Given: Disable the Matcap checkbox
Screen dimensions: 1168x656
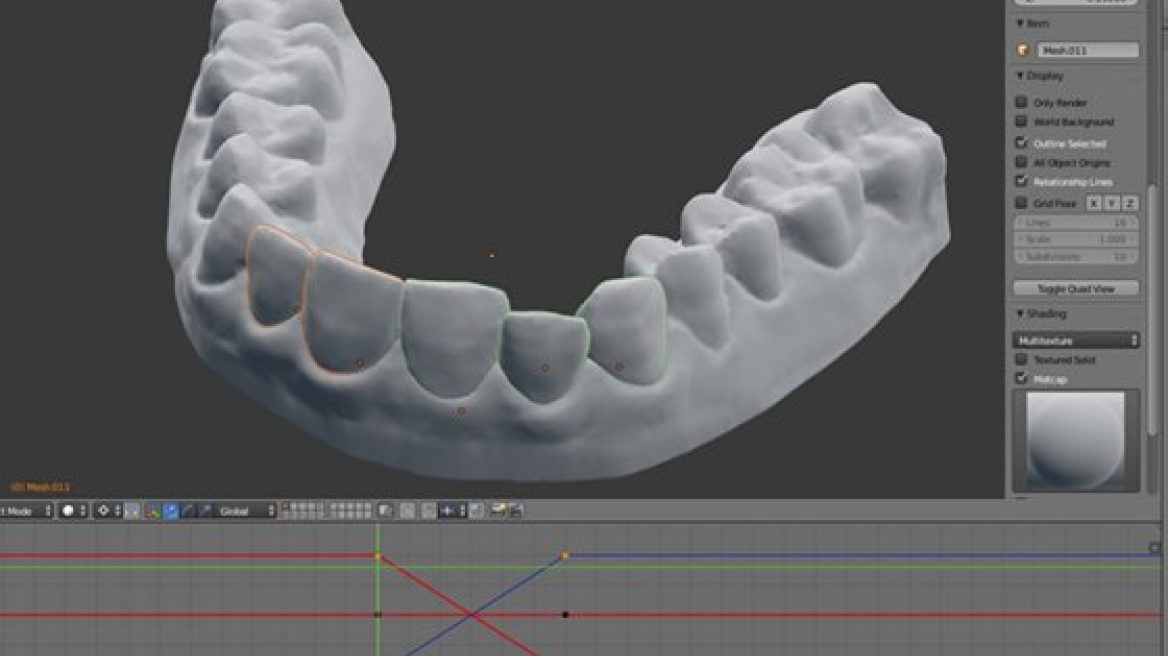Looking at the screenshot, I should 1021,379.
